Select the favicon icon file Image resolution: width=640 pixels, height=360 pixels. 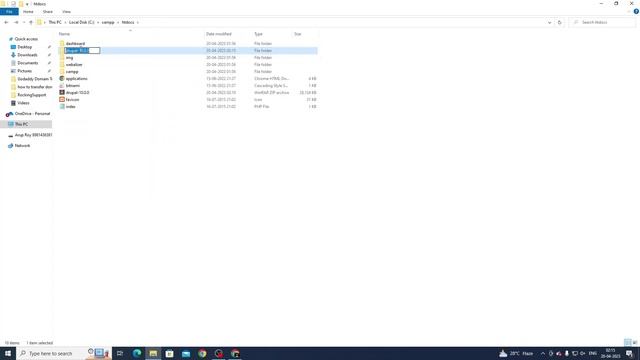tap(72, 100)
